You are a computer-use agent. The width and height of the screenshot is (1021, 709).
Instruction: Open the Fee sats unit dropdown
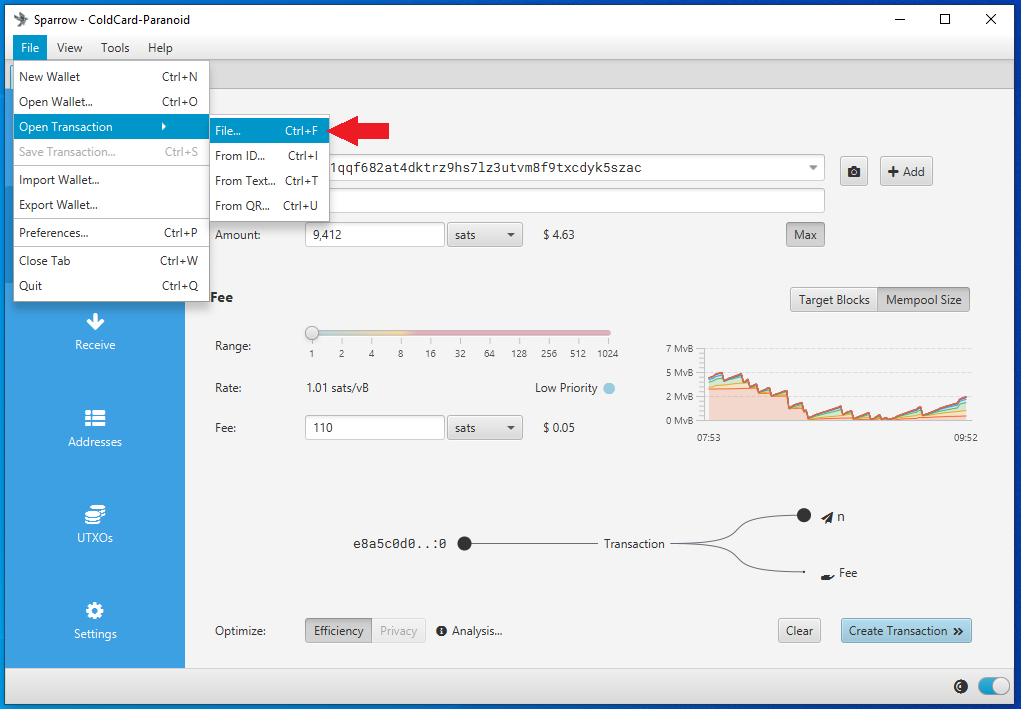484,428
